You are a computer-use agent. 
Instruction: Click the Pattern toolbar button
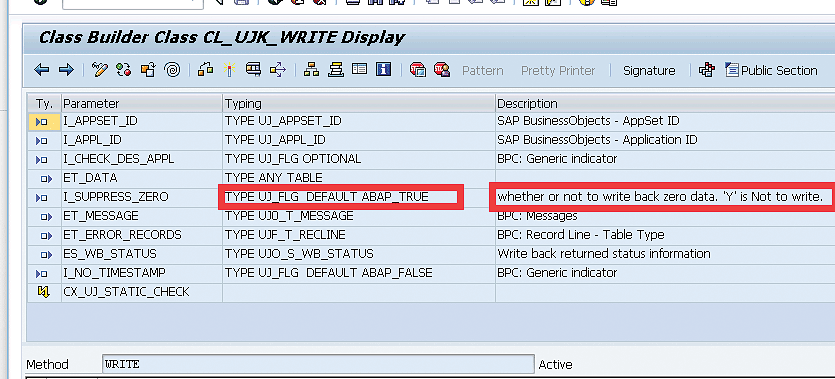[x=482, y=70]
